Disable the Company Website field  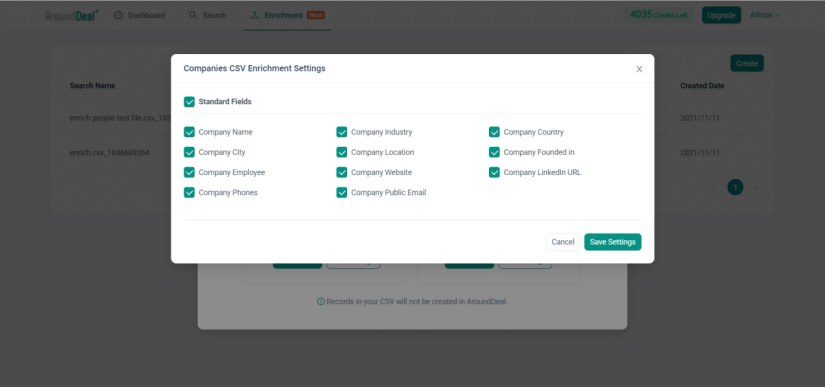(x=342, y=172)
